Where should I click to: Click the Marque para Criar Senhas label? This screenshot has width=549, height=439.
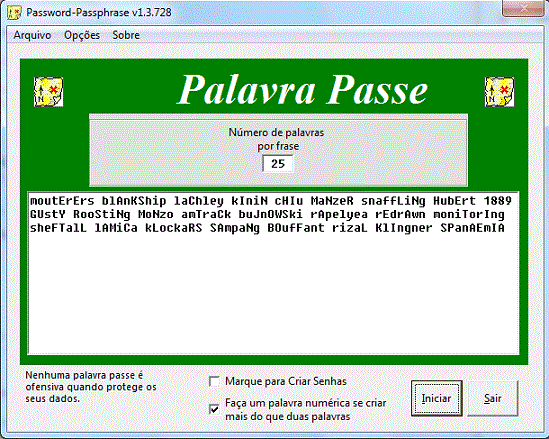click(286, 381)
